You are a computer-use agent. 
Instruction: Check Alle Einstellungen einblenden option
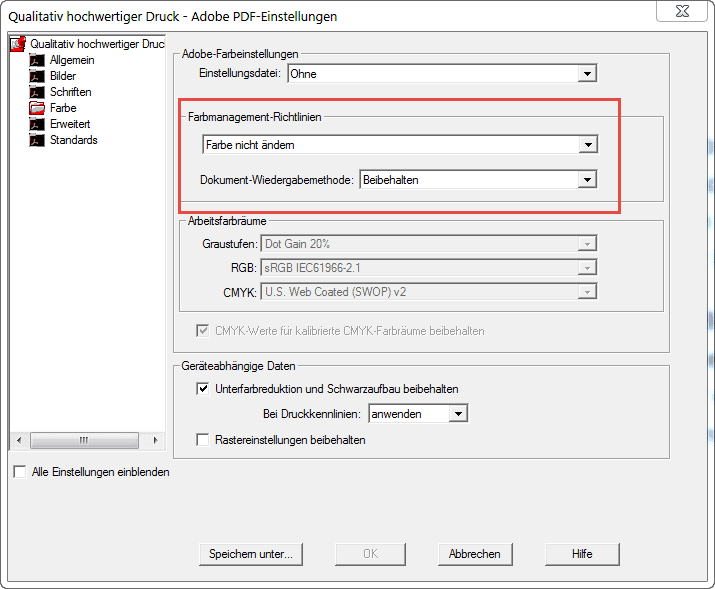click(19, 472)
